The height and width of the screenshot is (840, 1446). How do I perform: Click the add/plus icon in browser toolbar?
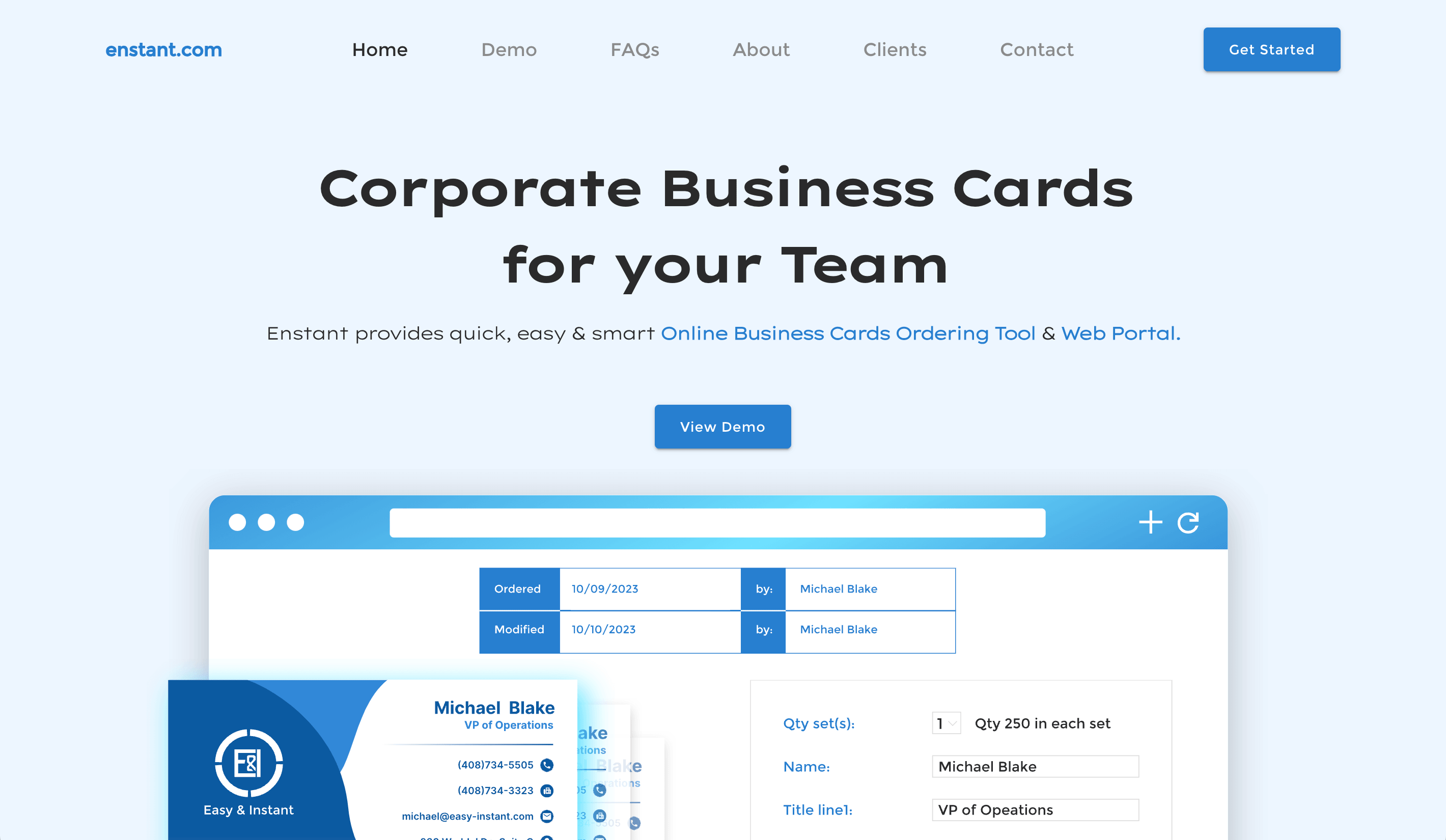pyautogui.click(x=1152, y=521)
